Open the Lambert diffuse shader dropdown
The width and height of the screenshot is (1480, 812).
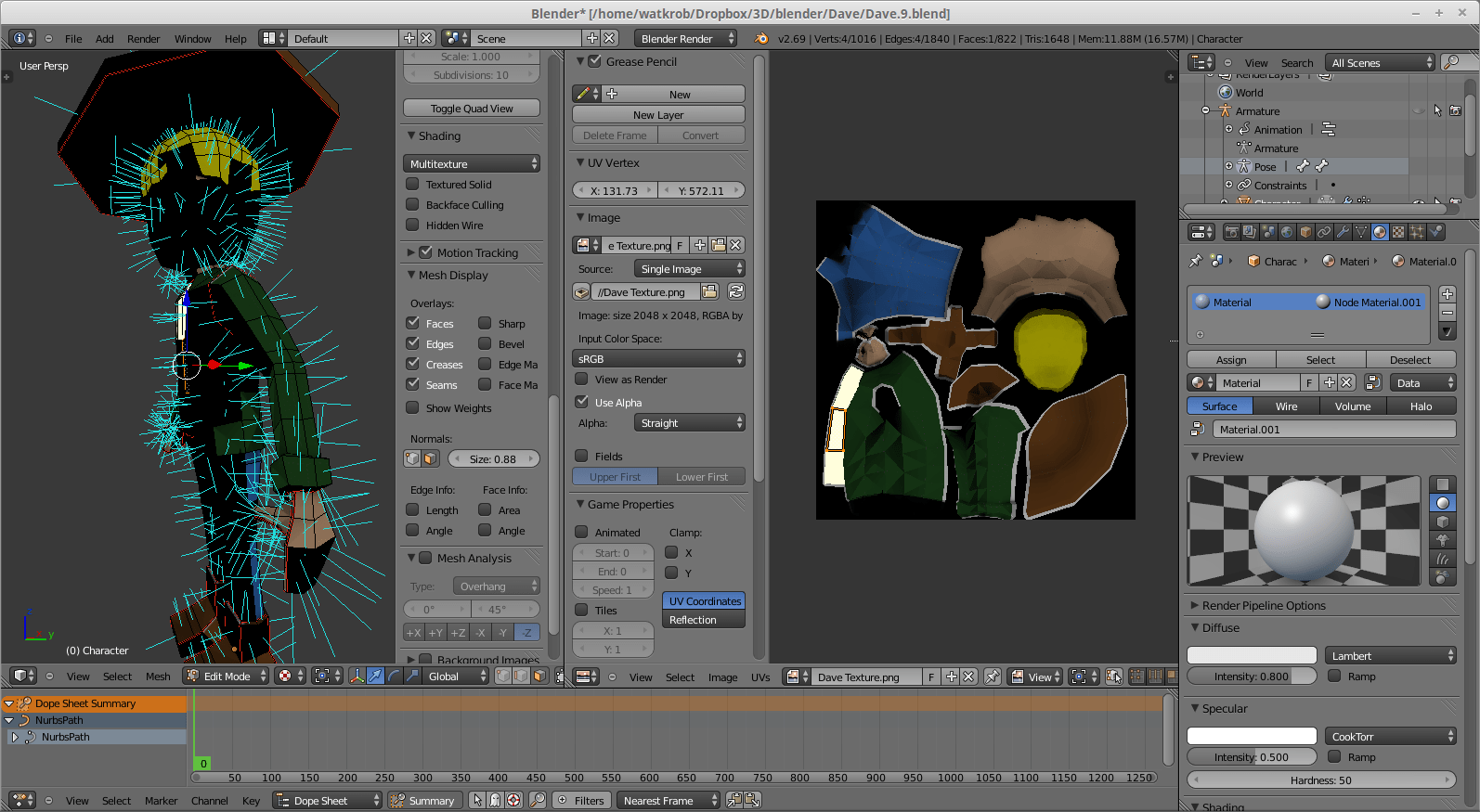1390,656
